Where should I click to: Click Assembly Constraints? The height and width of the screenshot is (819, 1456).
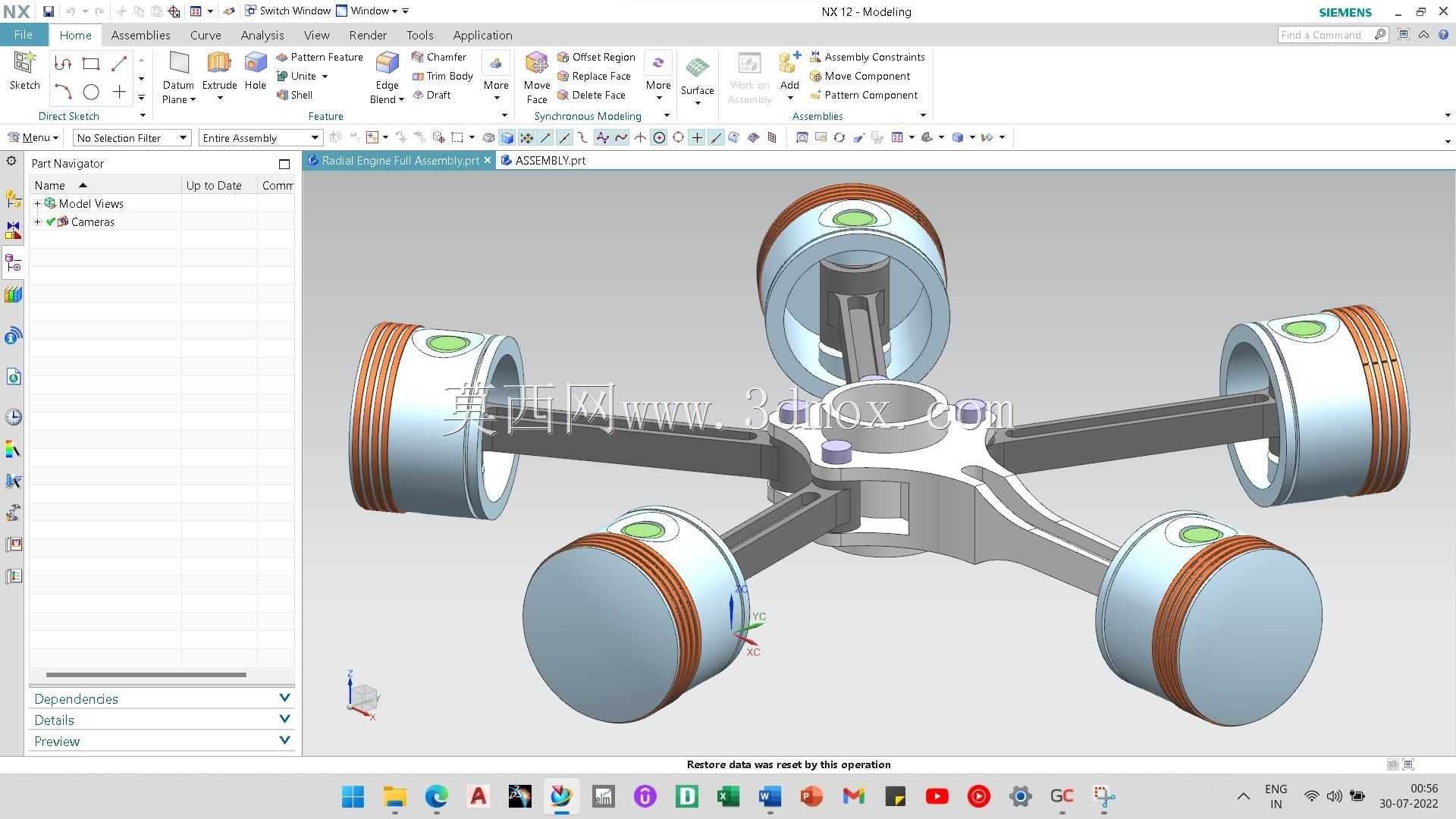pos(868,57)
